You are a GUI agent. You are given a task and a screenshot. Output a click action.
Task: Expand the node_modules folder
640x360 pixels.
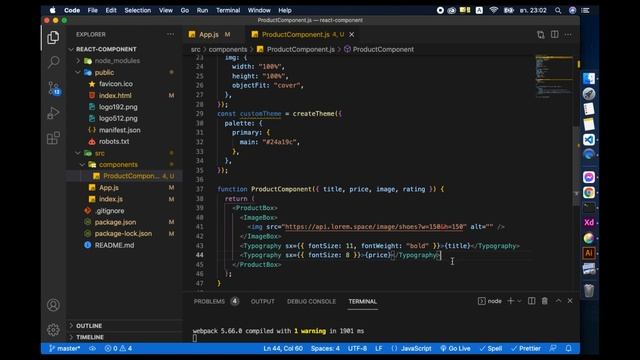[x=124, y=61]
